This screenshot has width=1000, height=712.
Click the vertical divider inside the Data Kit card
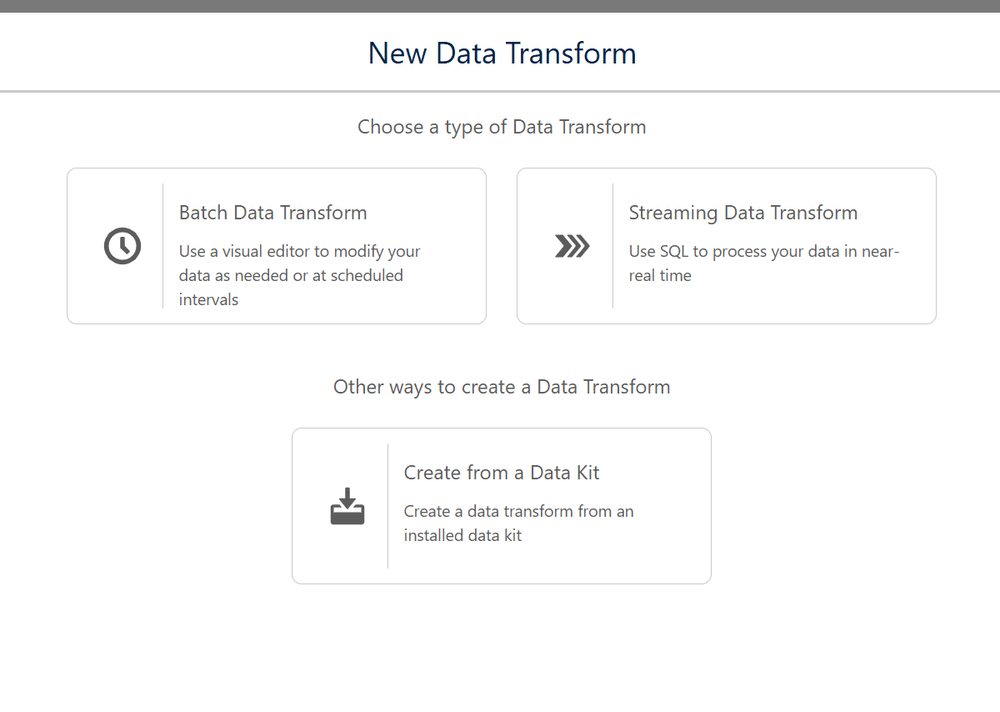click(388, 506)
